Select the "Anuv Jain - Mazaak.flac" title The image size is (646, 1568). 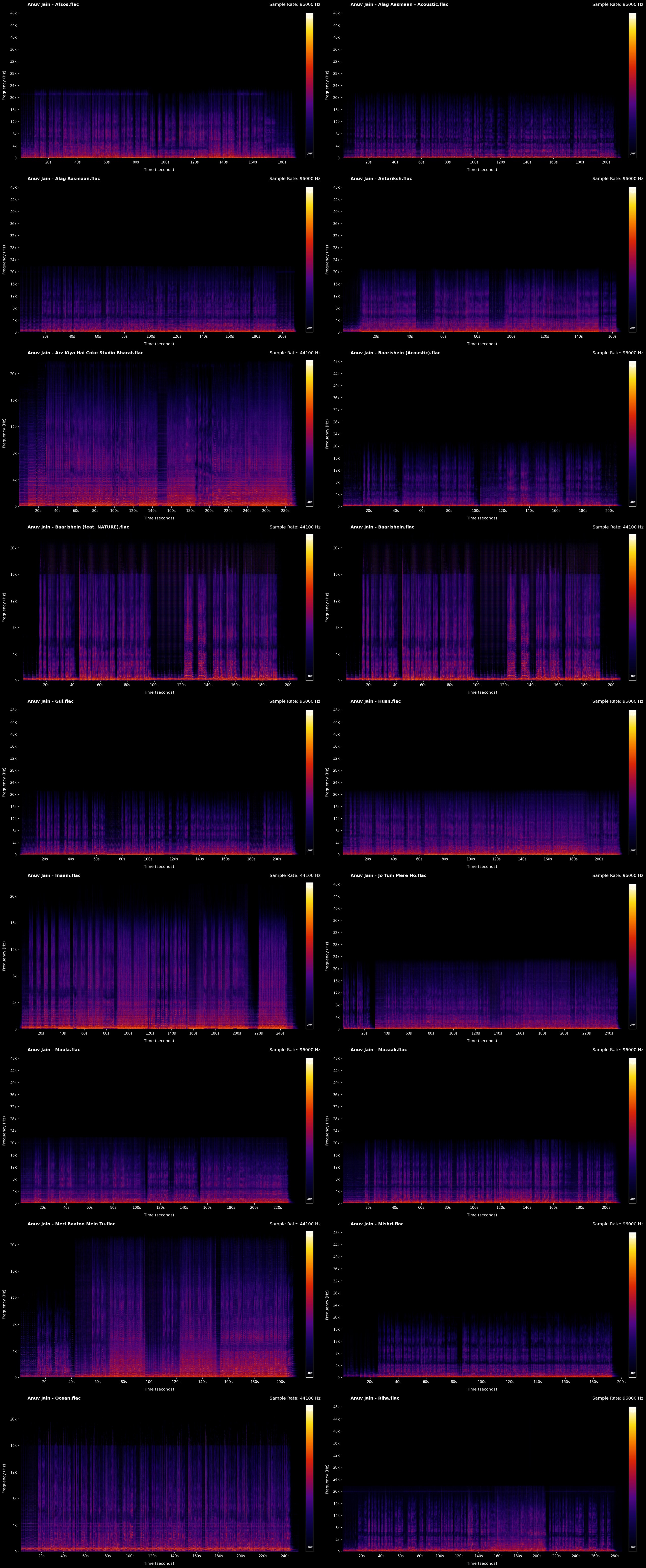(x=378, y=1049)
